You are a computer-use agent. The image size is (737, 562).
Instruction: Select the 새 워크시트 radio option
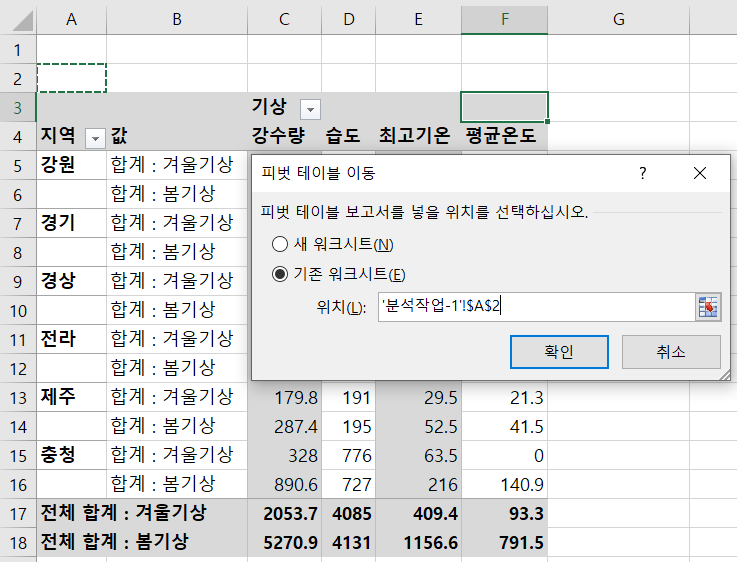[281, 244]
